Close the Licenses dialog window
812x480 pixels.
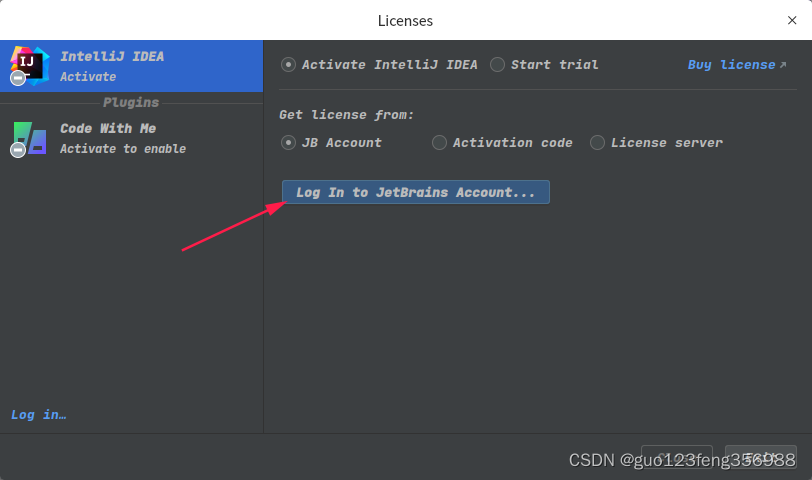coord(792,20)
